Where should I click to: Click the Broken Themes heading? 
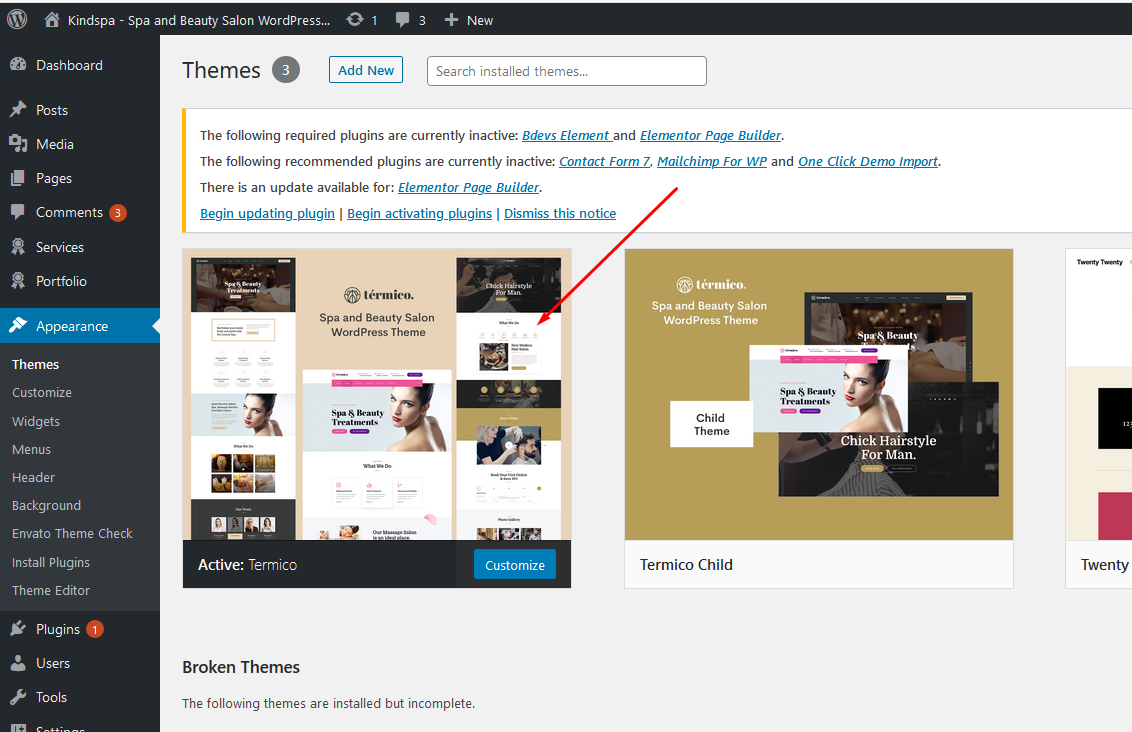tap(241, 667)
